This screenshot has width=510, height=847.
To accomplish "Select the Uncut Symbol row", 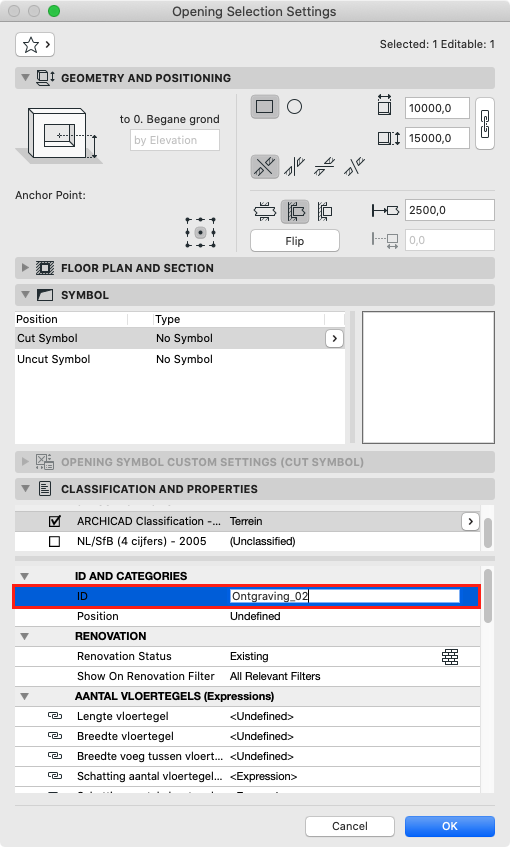I will [x=180, y=359].
